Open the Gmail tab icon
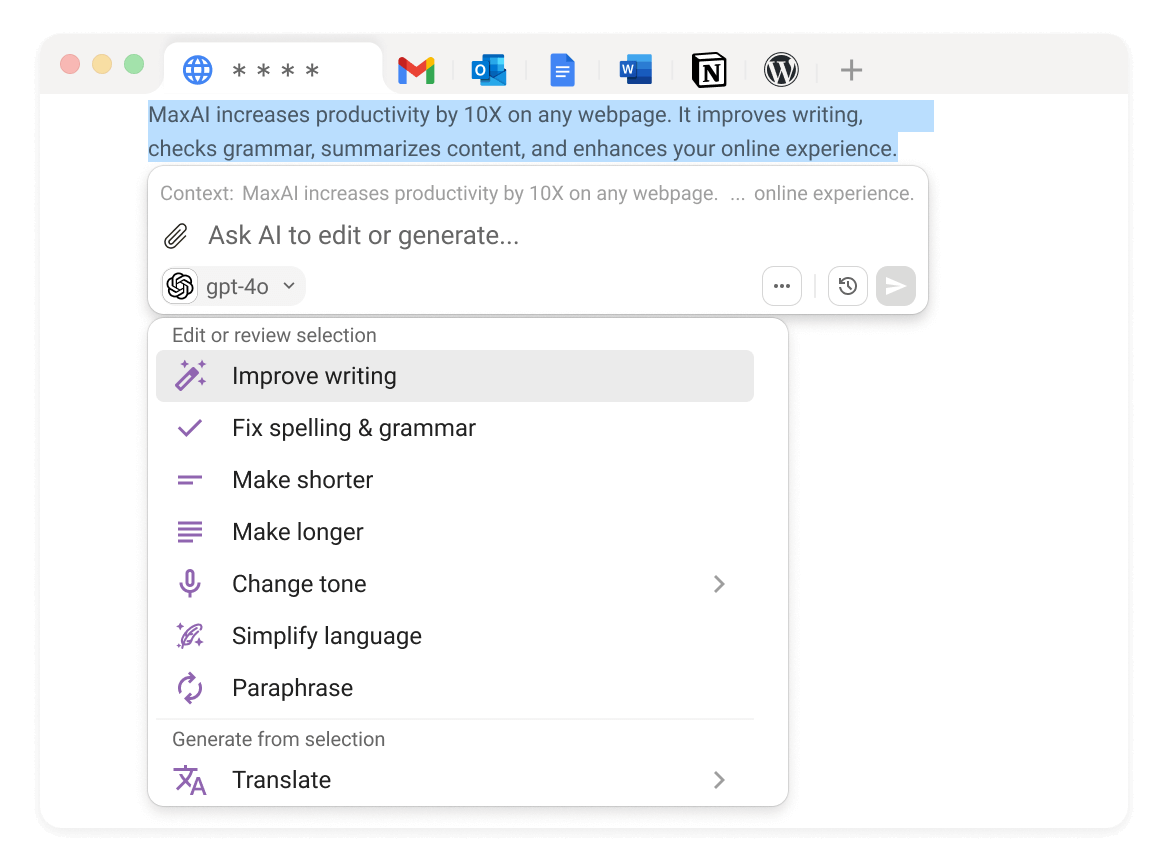The image size is (1168, 864). tap(416, 70)
